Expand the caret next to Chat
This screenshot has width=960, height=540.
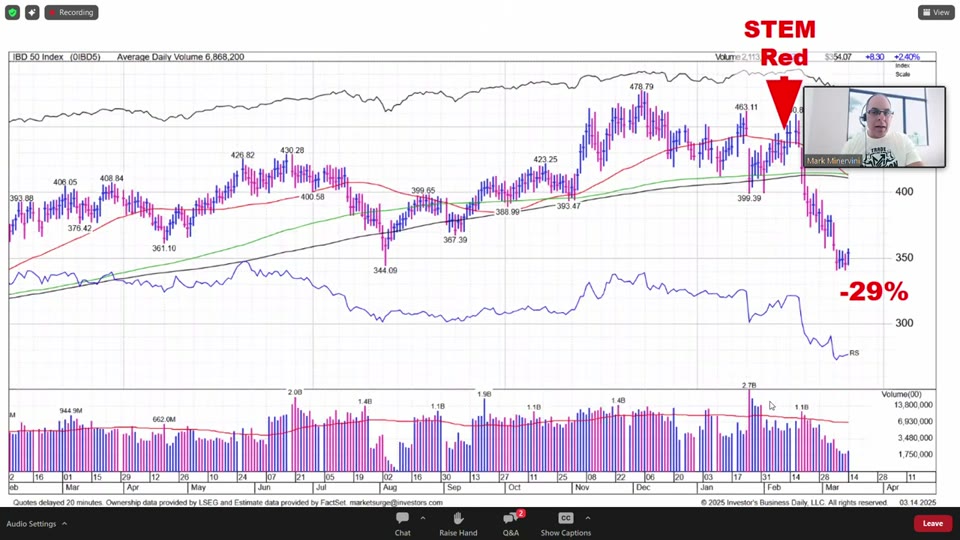tap(422, 518)
